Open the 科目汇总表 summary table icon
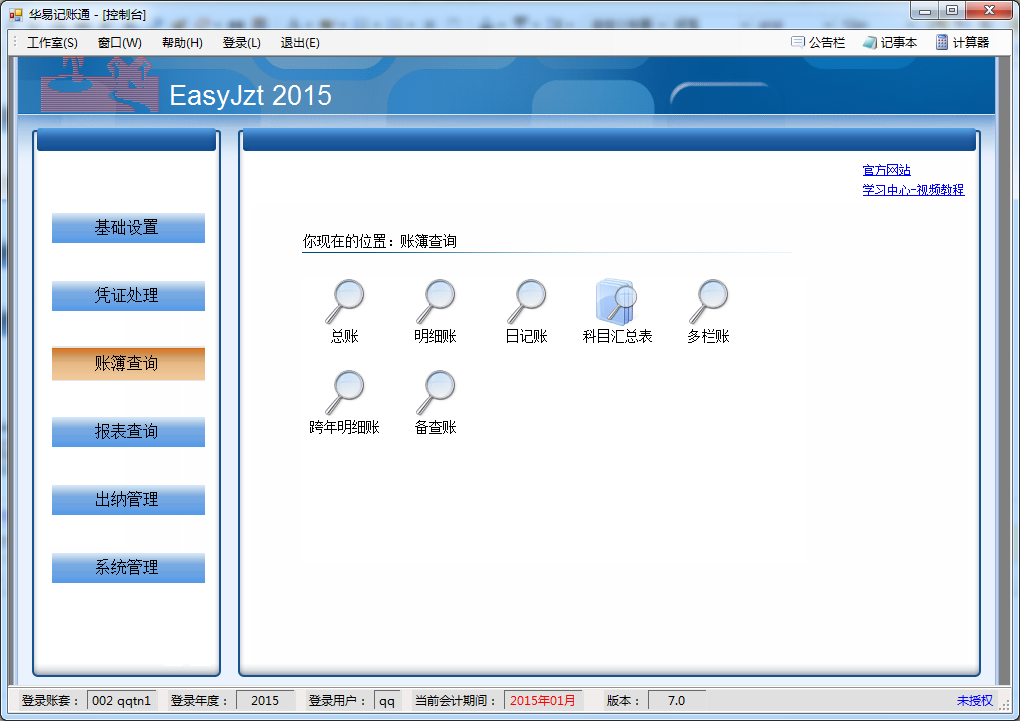 point(617,301)
